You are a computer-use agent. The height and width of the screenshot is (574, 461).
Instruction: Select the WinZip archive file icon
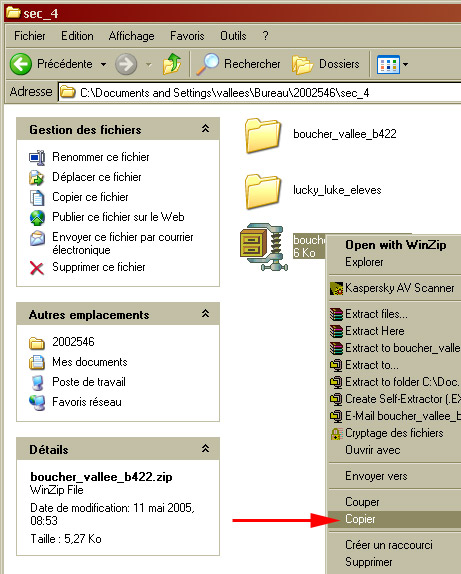[x=264, y=247]
